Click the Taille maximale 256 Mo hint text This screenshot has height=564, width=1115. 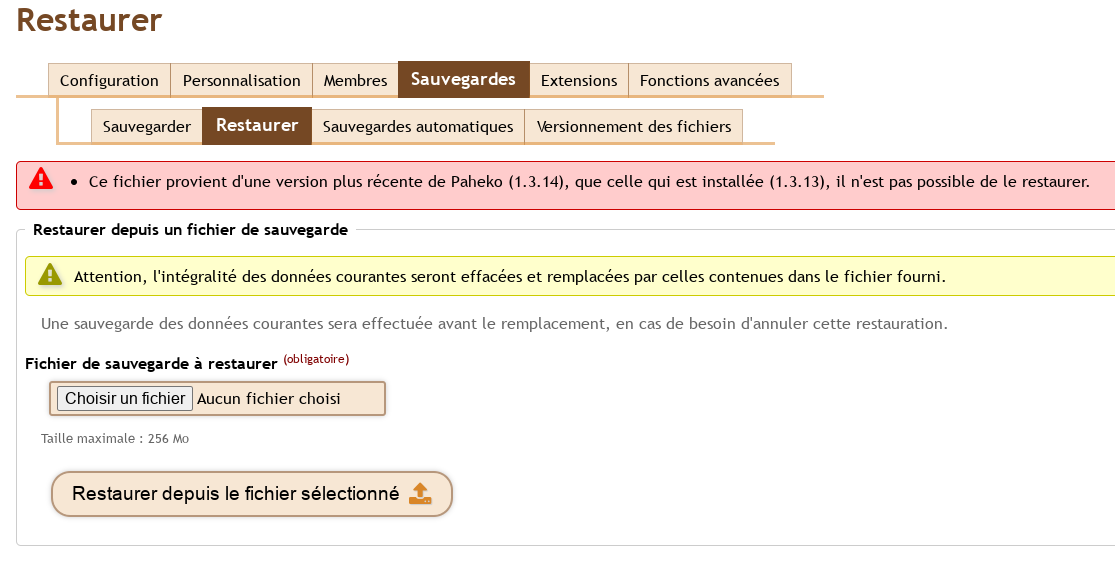pos(114,439)
